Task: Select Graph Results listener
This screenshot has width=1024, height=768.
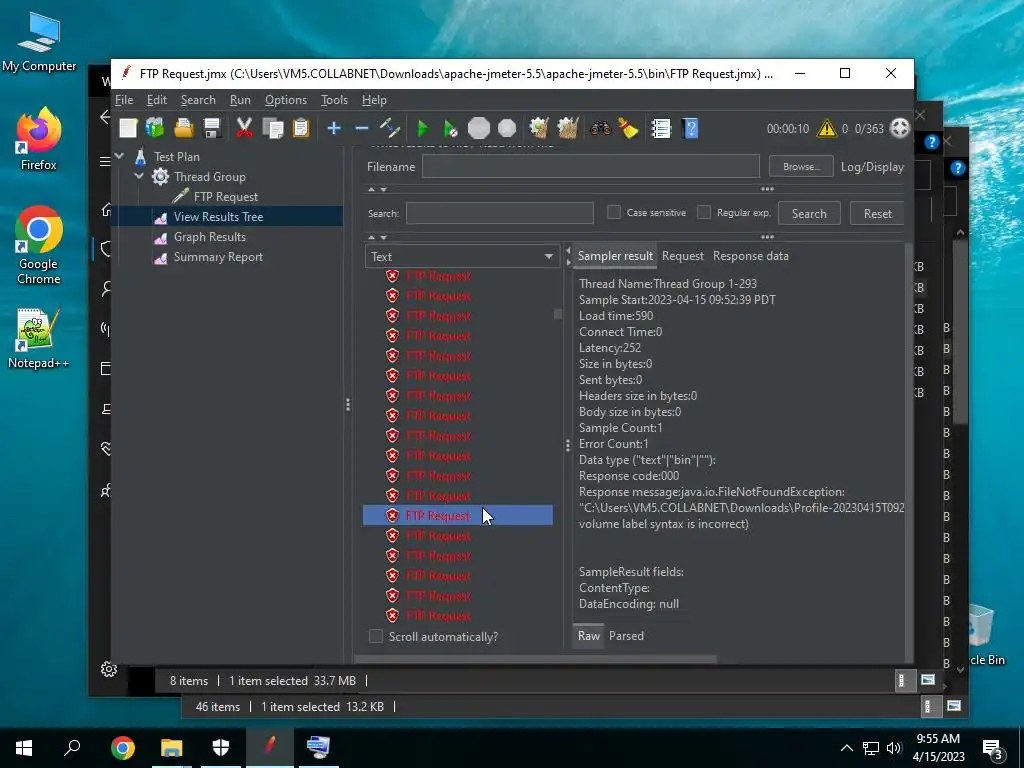Action: coord(209,237)
